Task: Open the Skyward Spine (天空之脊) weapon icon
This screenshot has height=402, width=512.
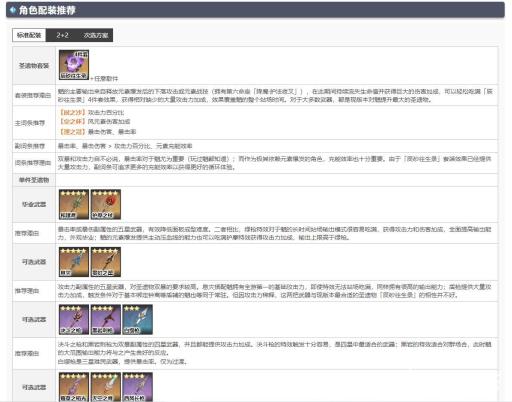Action: [x=106, y=387]
